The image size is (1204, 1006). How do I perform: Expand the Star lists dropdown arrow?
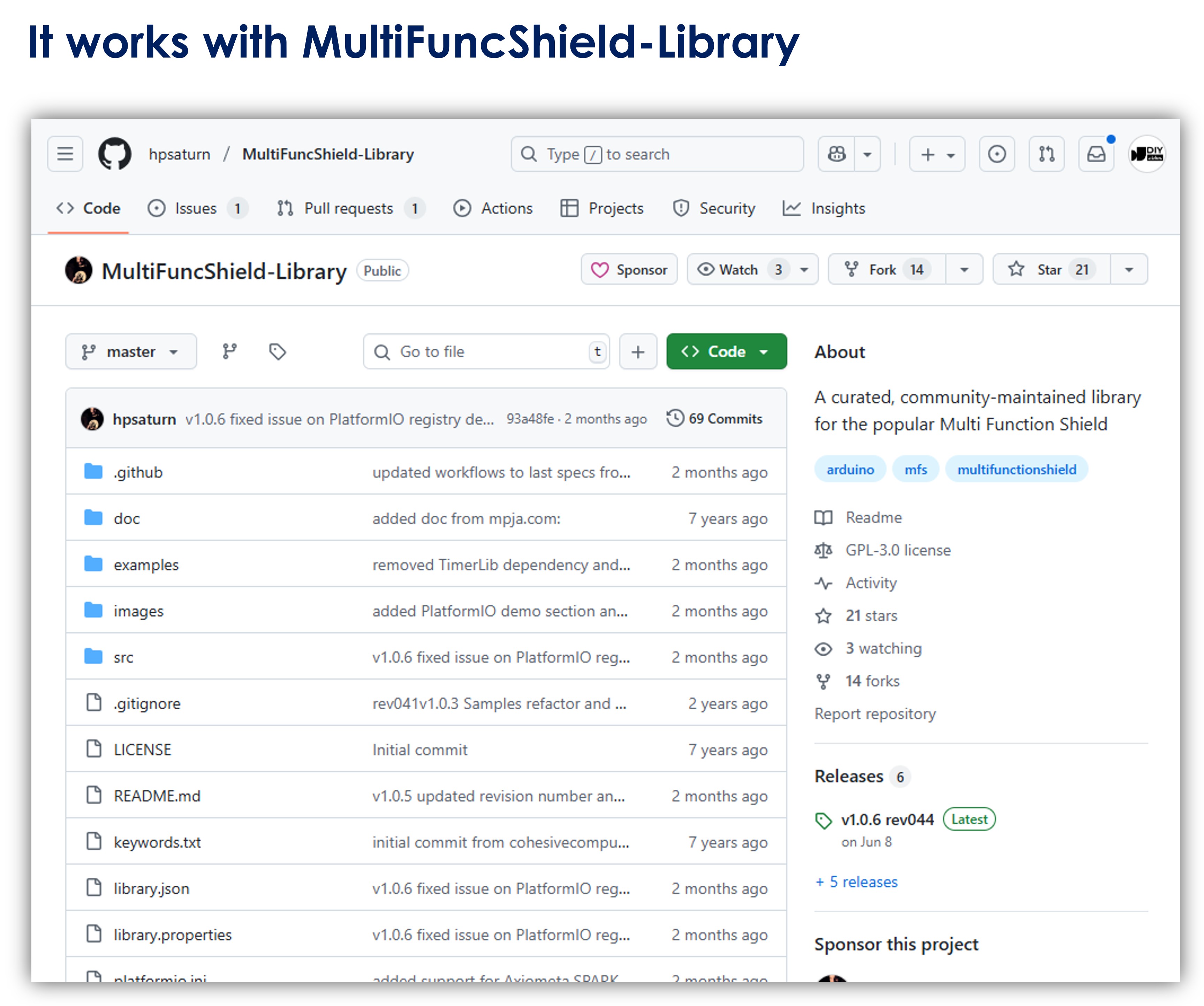coord(1129,270)
